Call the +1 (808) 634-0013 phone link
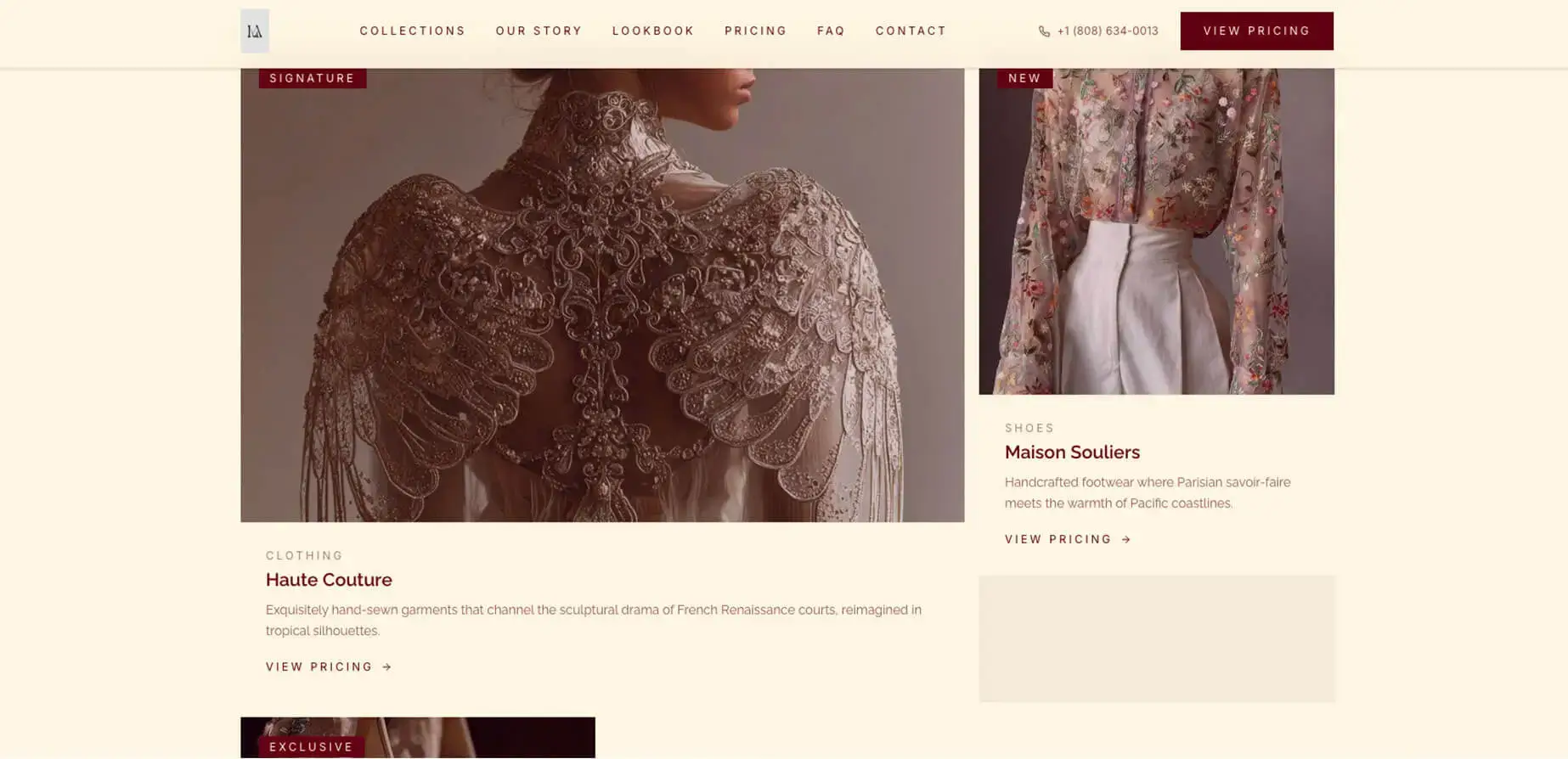The height and width of the screenshot is (759, 1568). click(1098, 31)
